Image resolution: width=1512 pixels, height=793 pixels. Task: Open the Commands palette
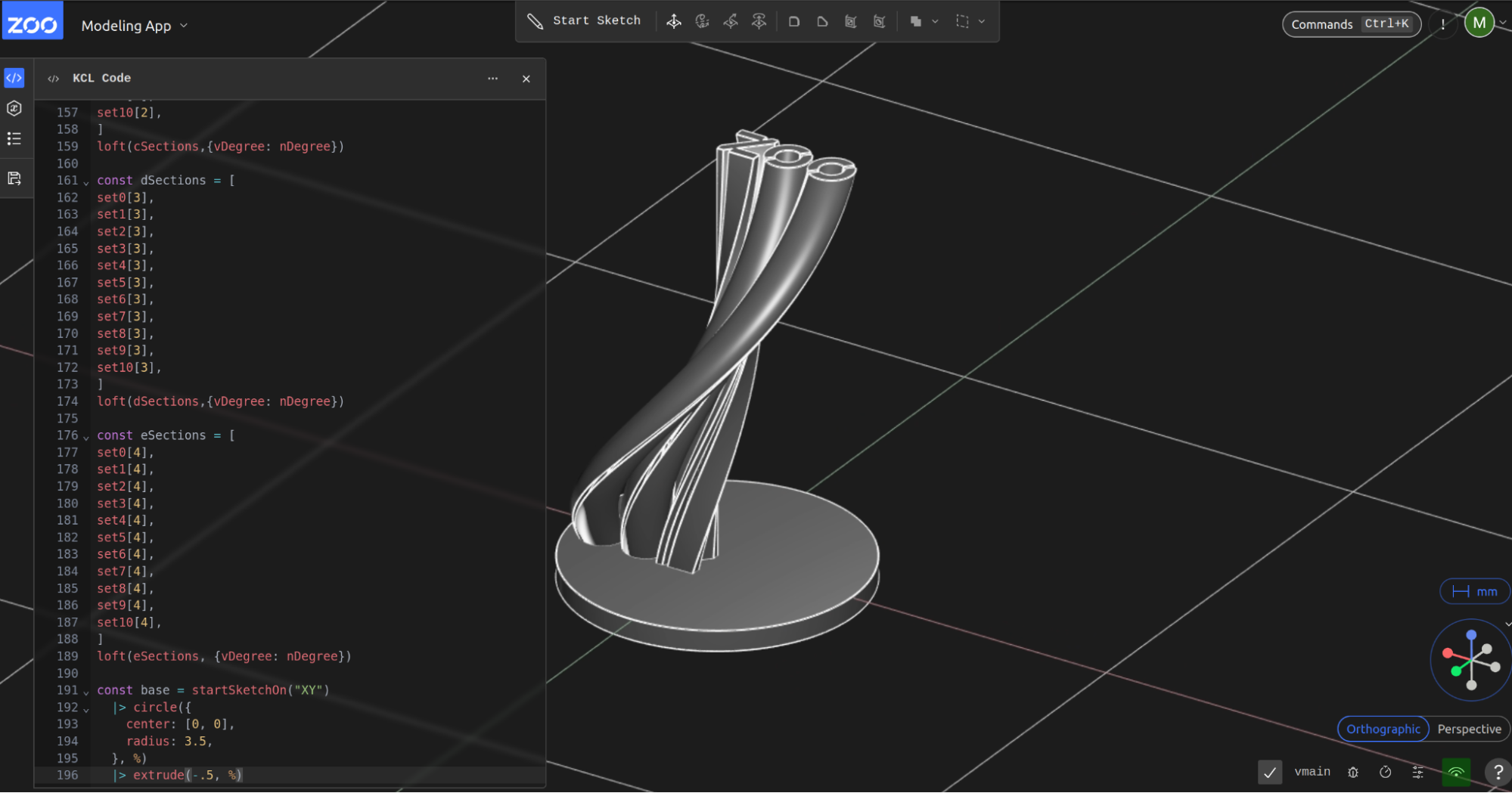(x=1351, y=23)
